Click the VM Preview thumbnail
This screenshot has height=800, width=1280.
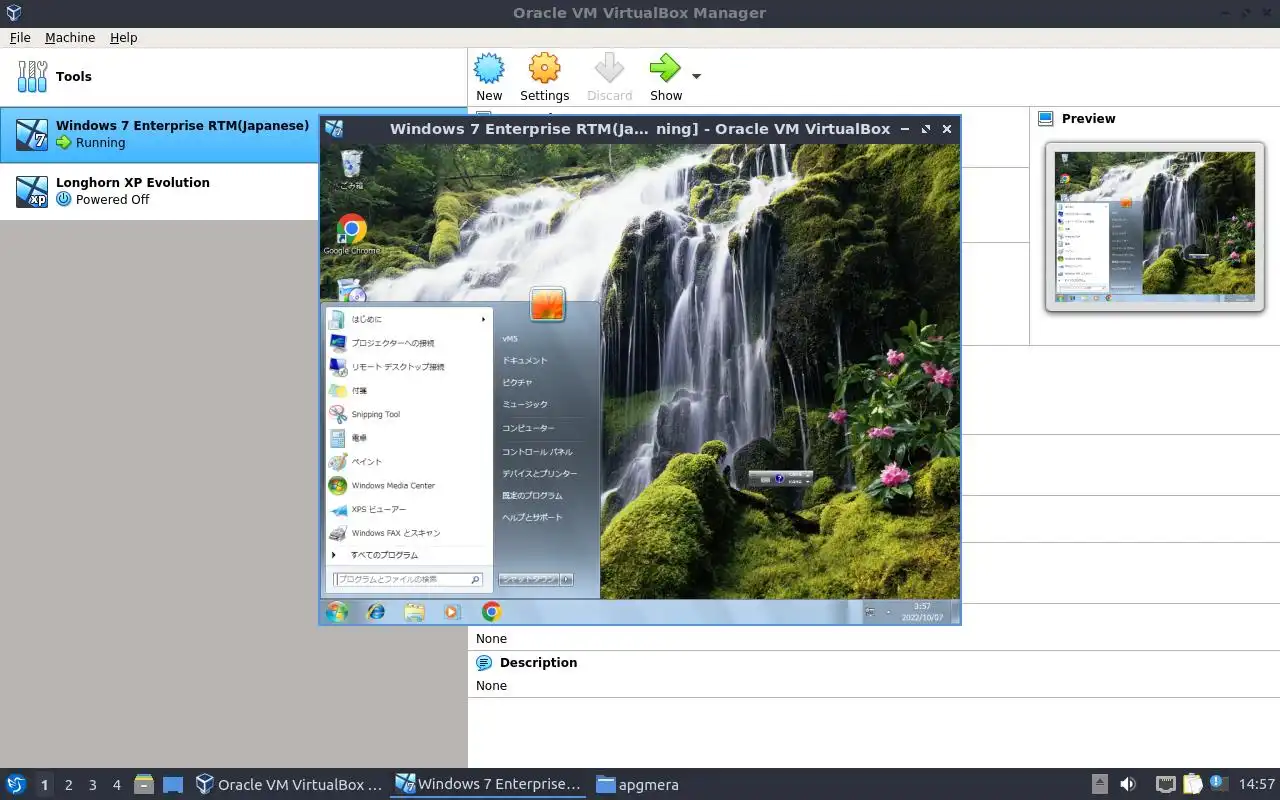tap(1155, 227)
